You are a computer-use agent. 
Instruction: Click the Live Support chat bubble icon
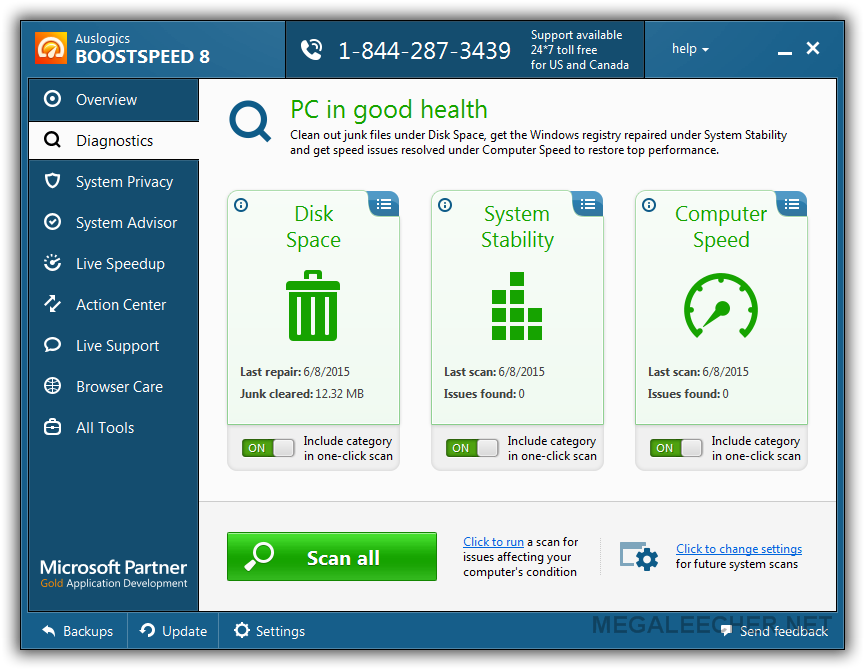[52, 345]
